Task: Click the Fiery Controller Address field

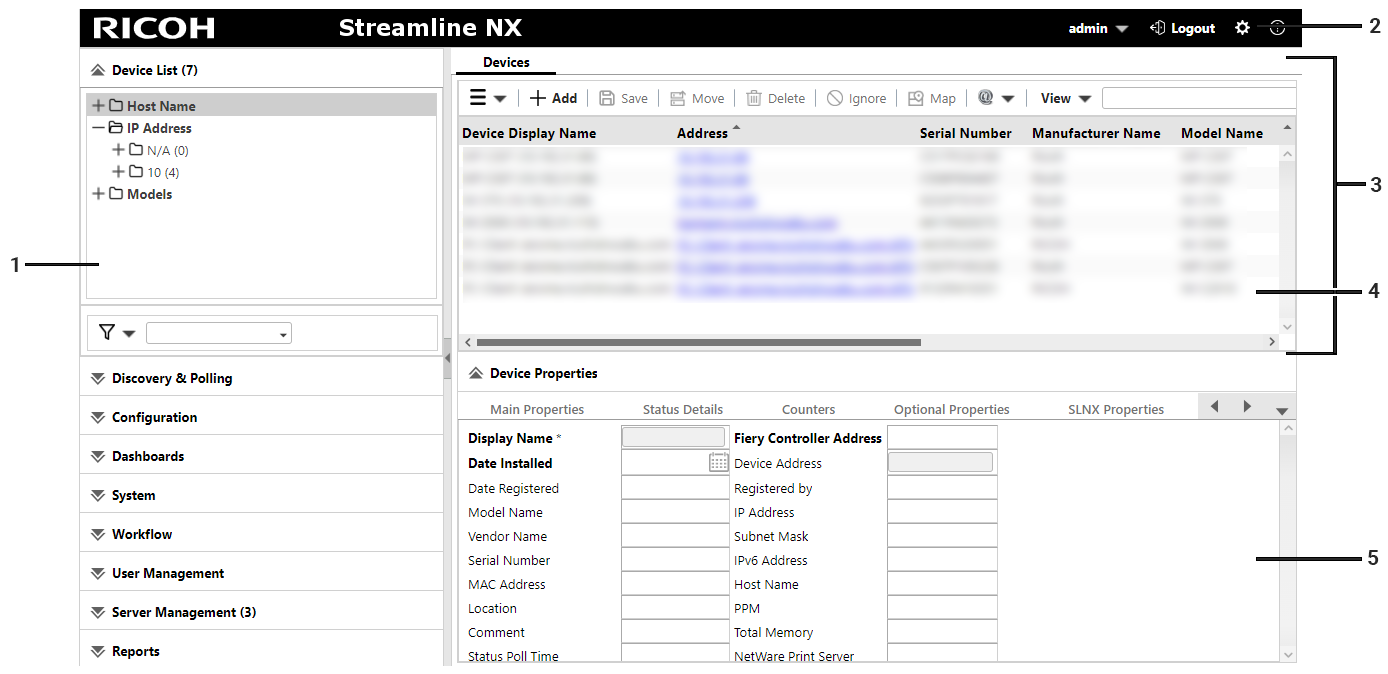Action: point(941,437)
